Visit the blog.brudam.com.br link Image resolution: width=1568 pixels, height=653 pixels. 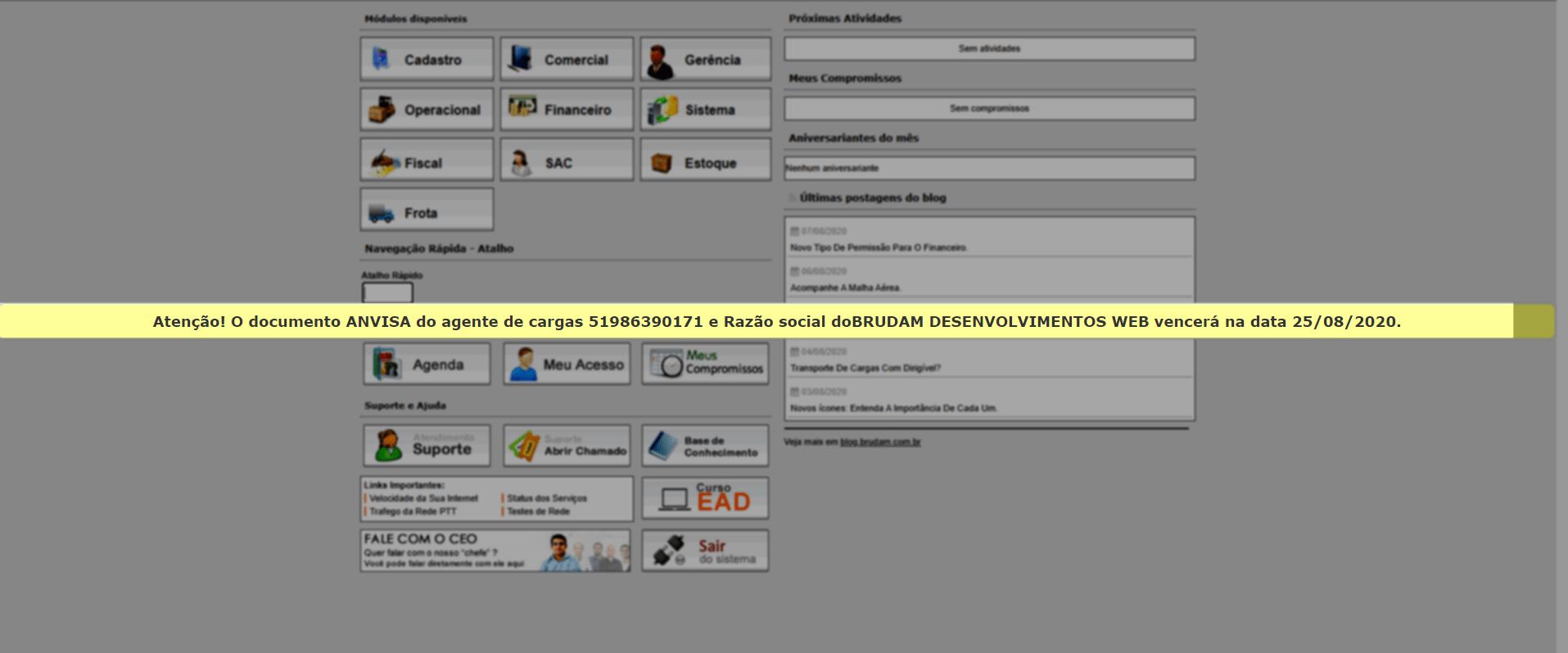pyautogui.click(x=880, y=442)
